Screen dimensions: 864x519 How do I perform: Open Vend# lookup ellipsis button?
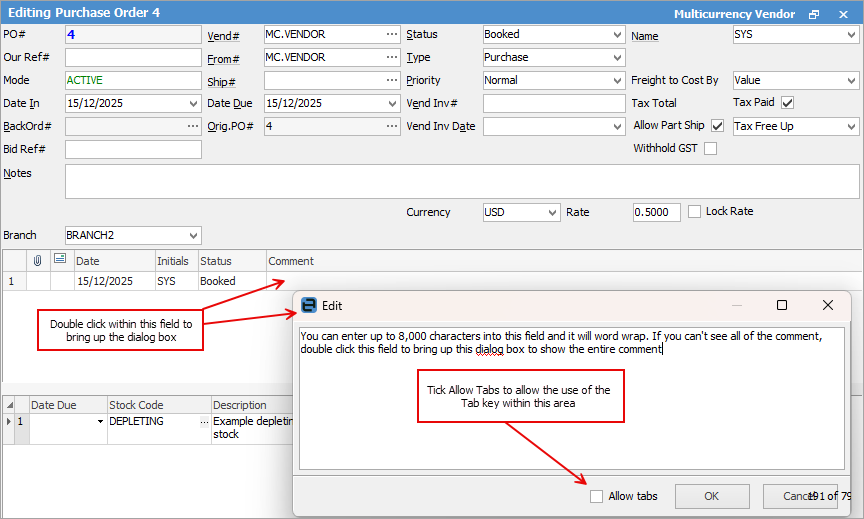pos(392,34)
